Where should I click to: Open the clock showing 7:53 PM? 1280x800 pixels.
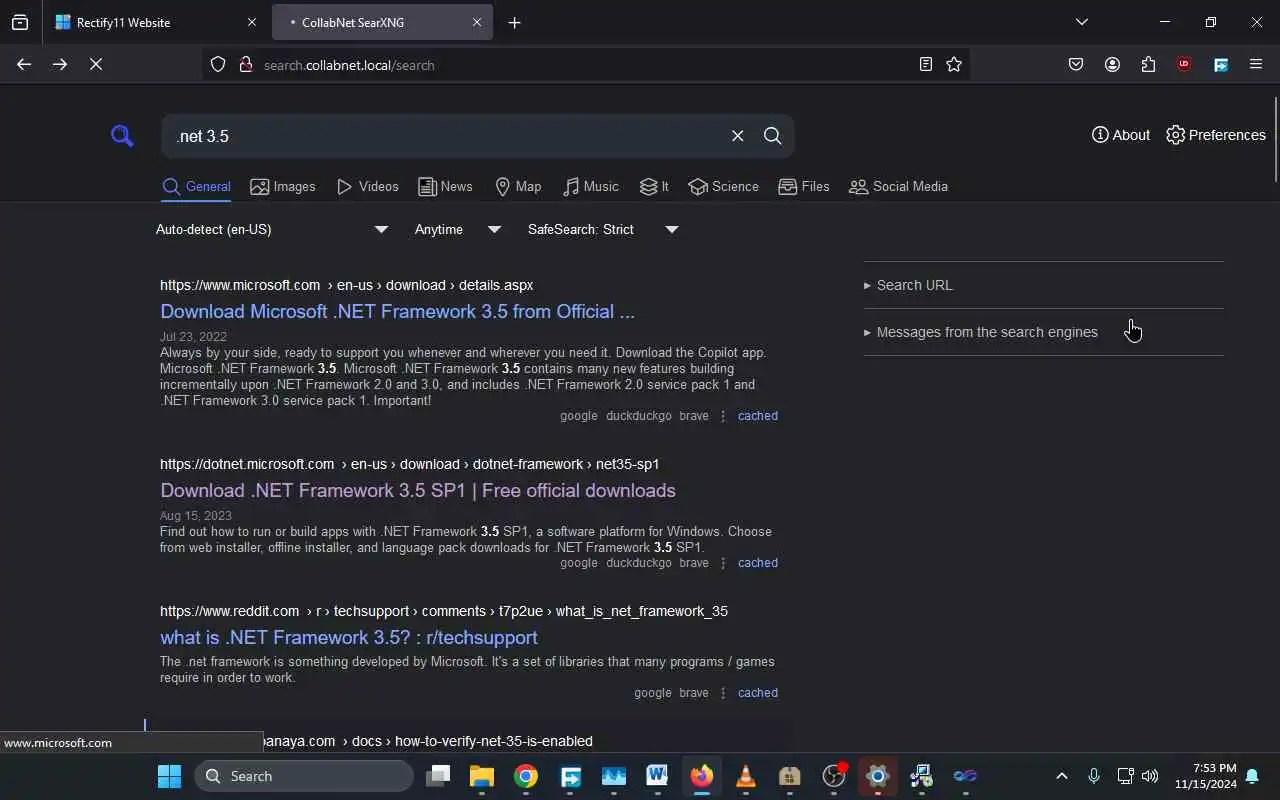click(x=1205, y=776)
